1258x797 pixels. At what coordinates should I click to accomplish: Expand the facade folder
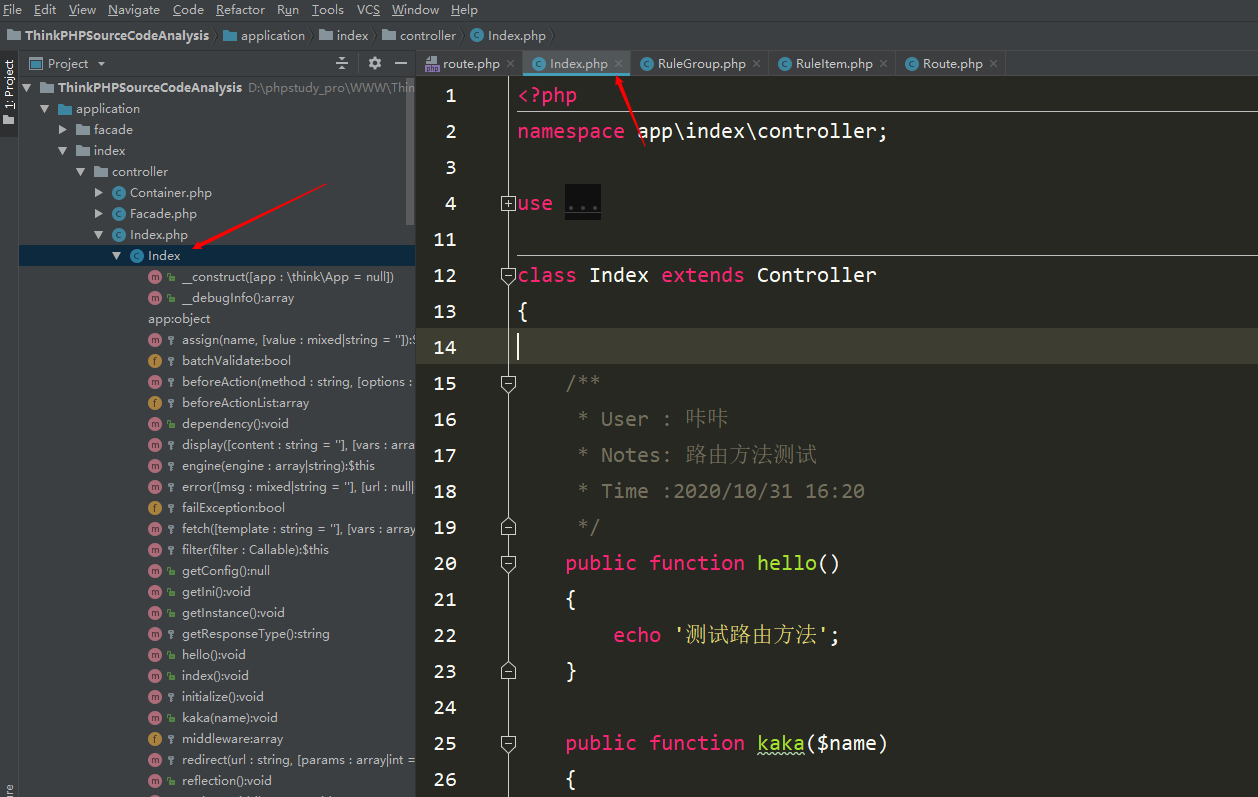pos(63,130)
